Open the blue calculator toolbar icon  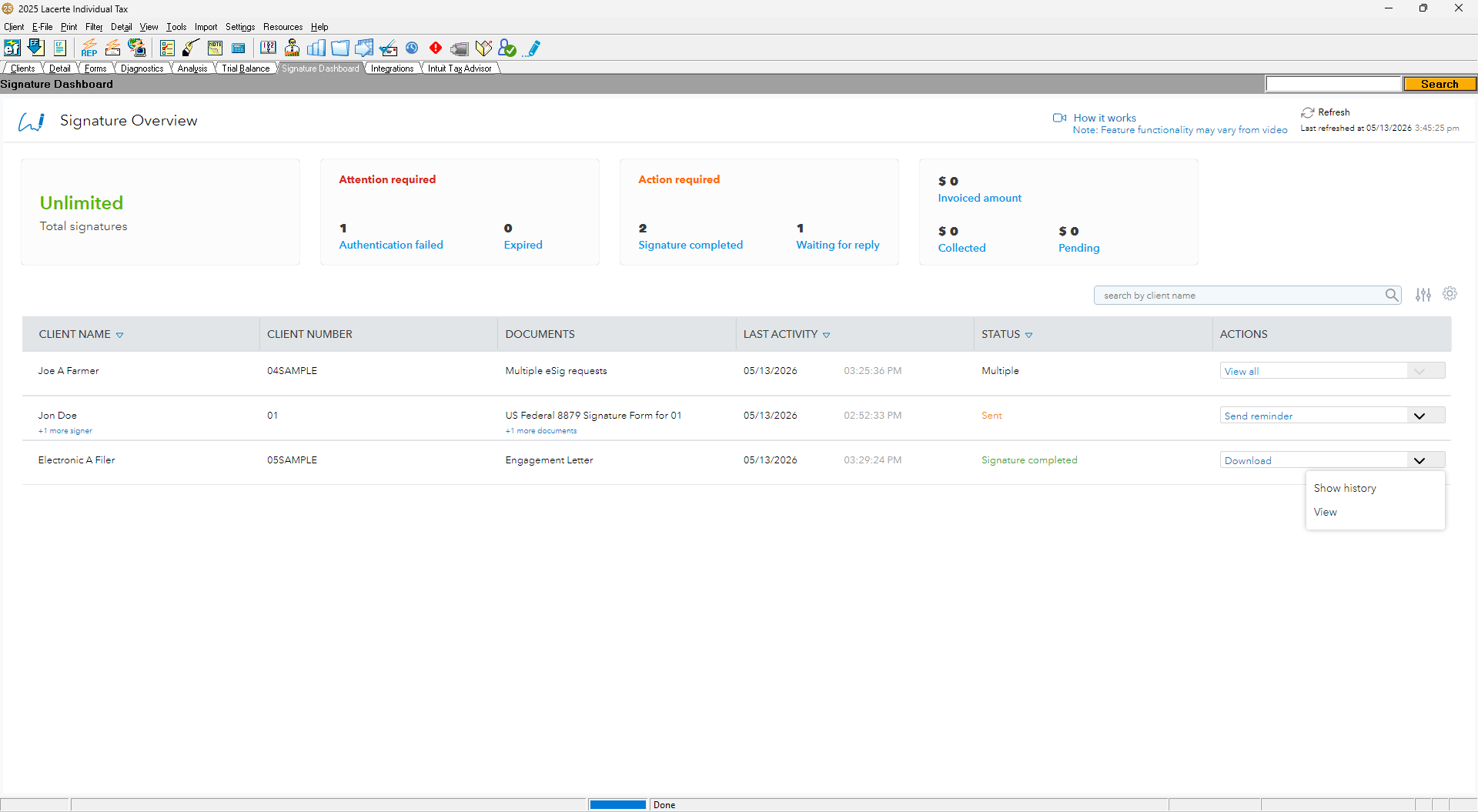coord(239,48)
